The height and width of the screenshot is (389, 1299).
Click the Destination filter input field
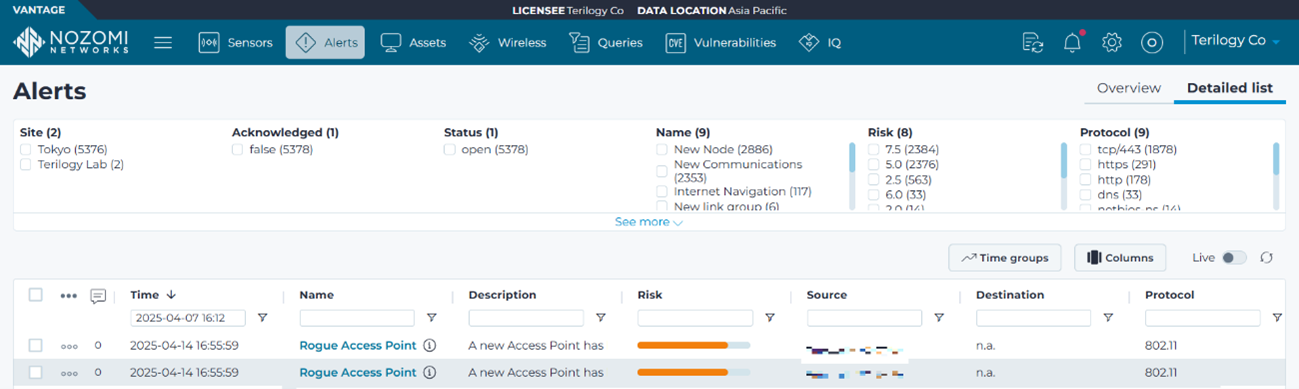pos(1033,318)
